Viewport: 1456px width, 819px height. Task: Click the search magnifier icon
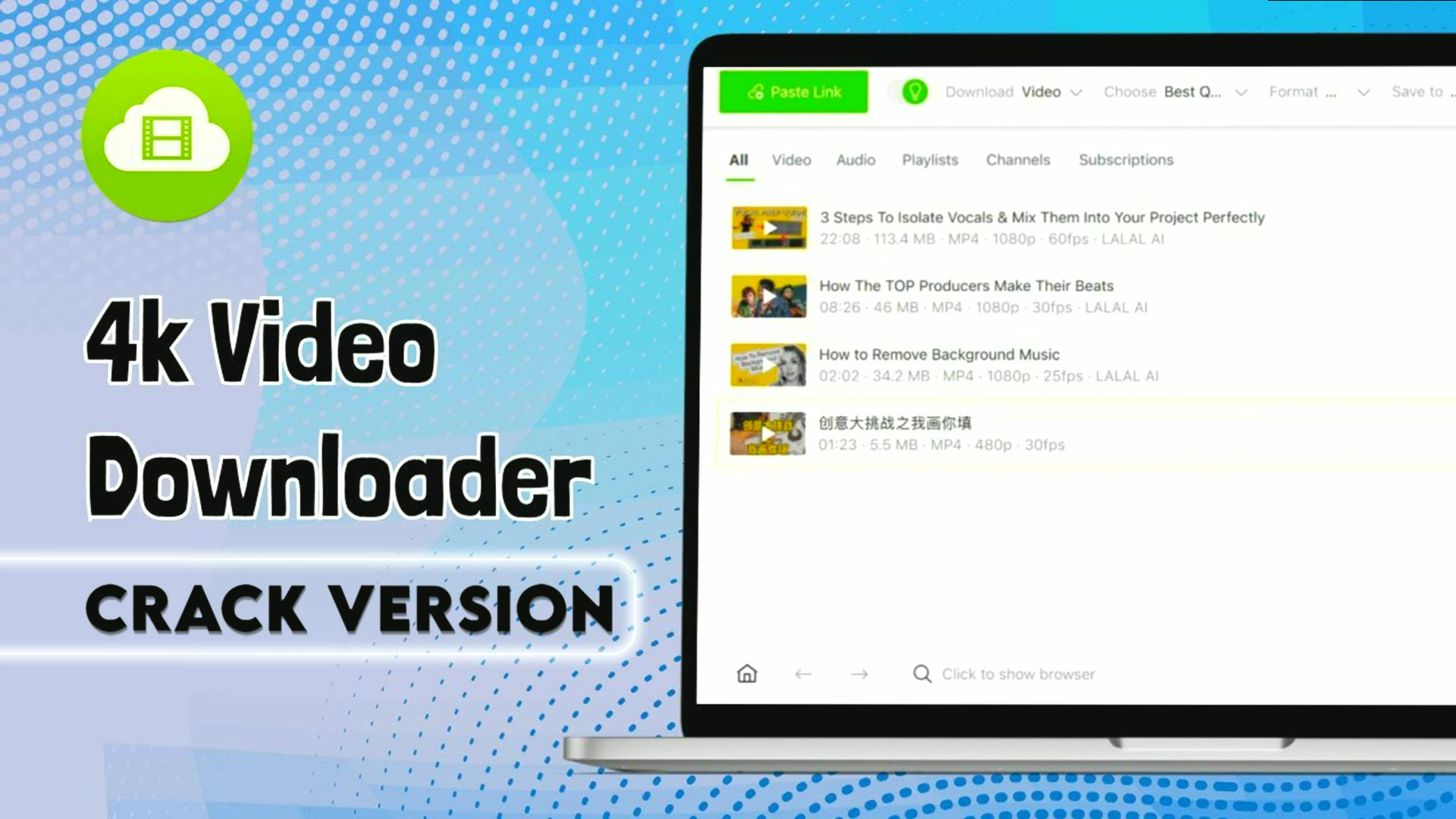pos(921,673)
